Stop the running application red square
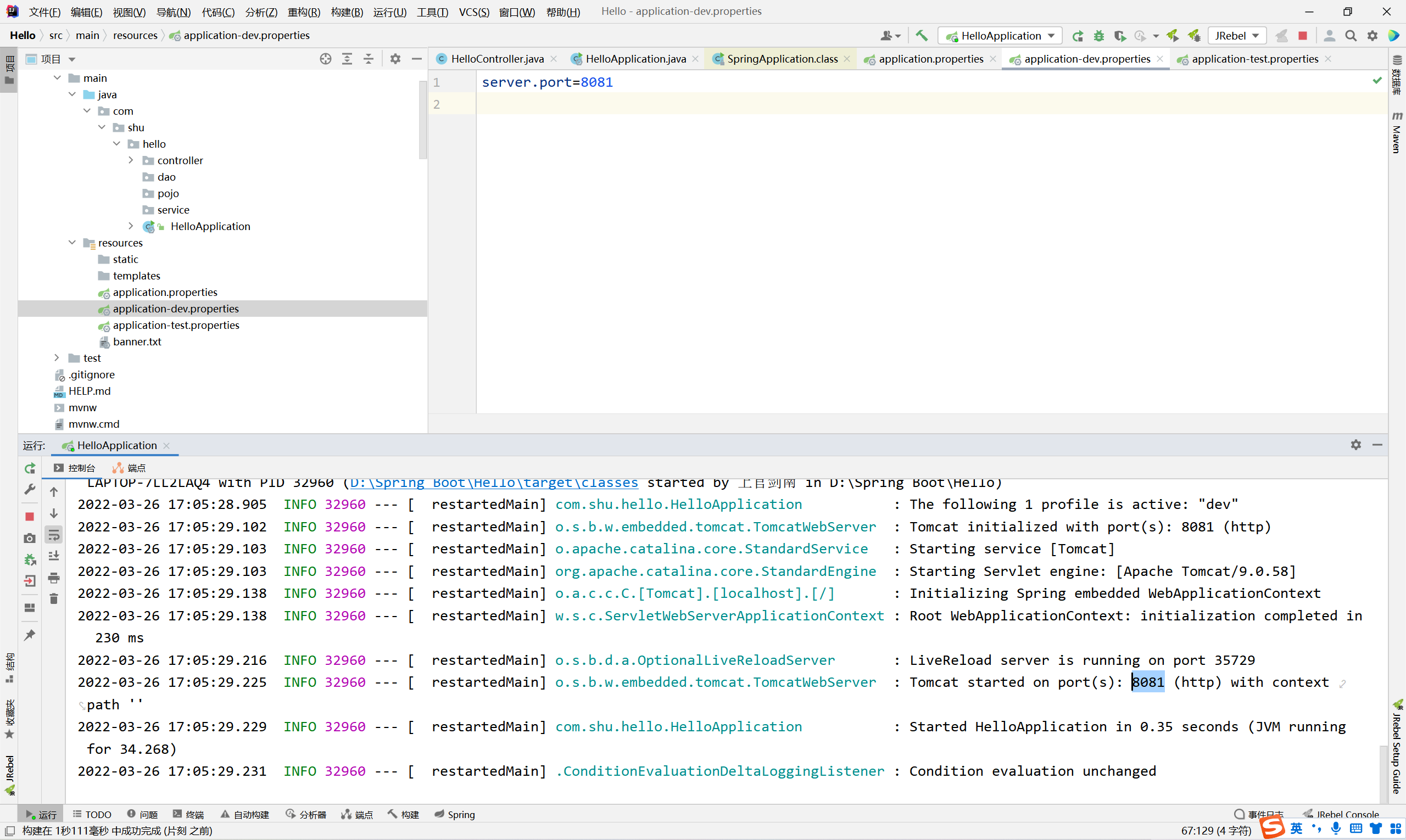 click(1302, 36)
